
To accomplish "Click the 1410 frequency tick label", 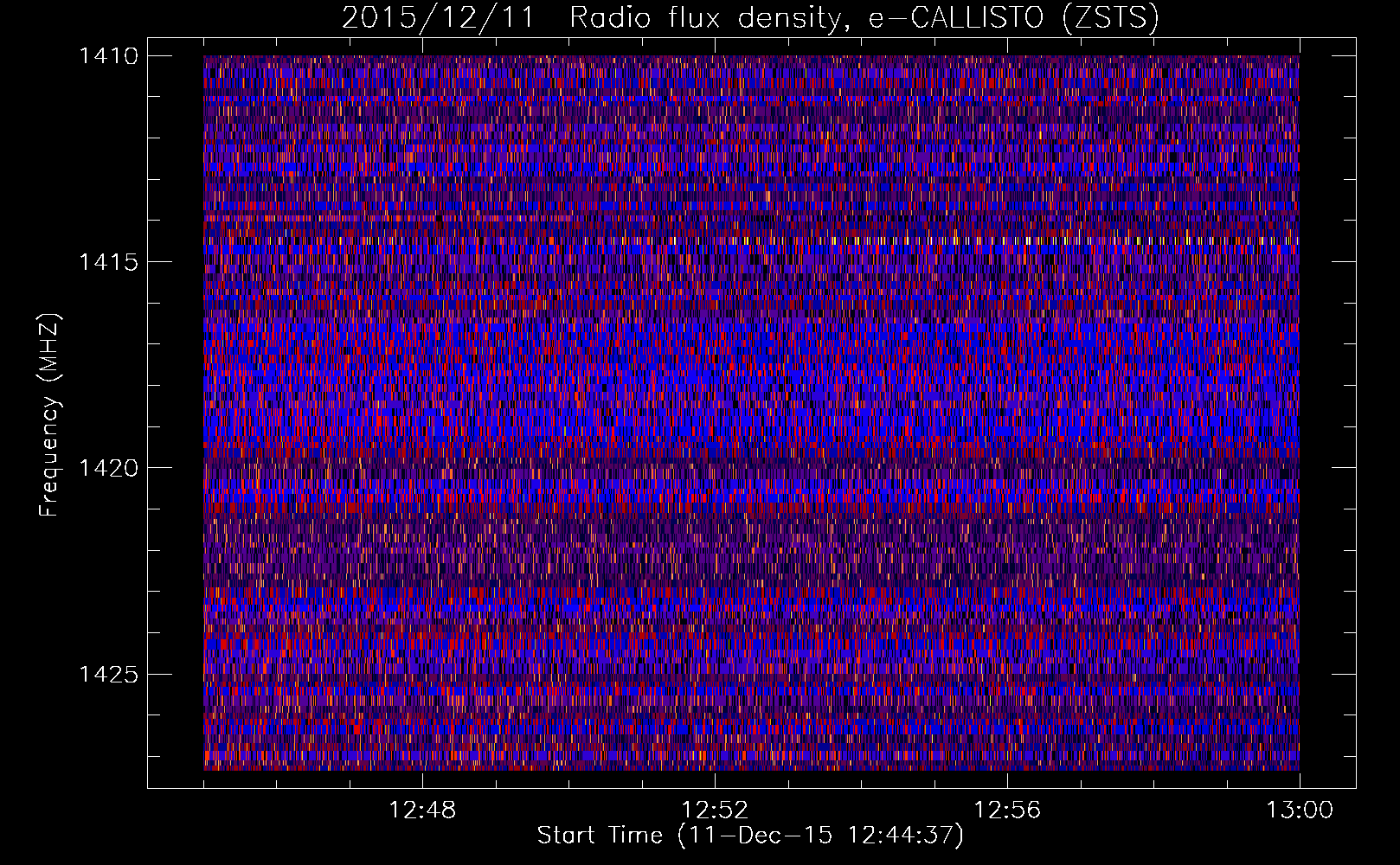I will tap(108, 56).
